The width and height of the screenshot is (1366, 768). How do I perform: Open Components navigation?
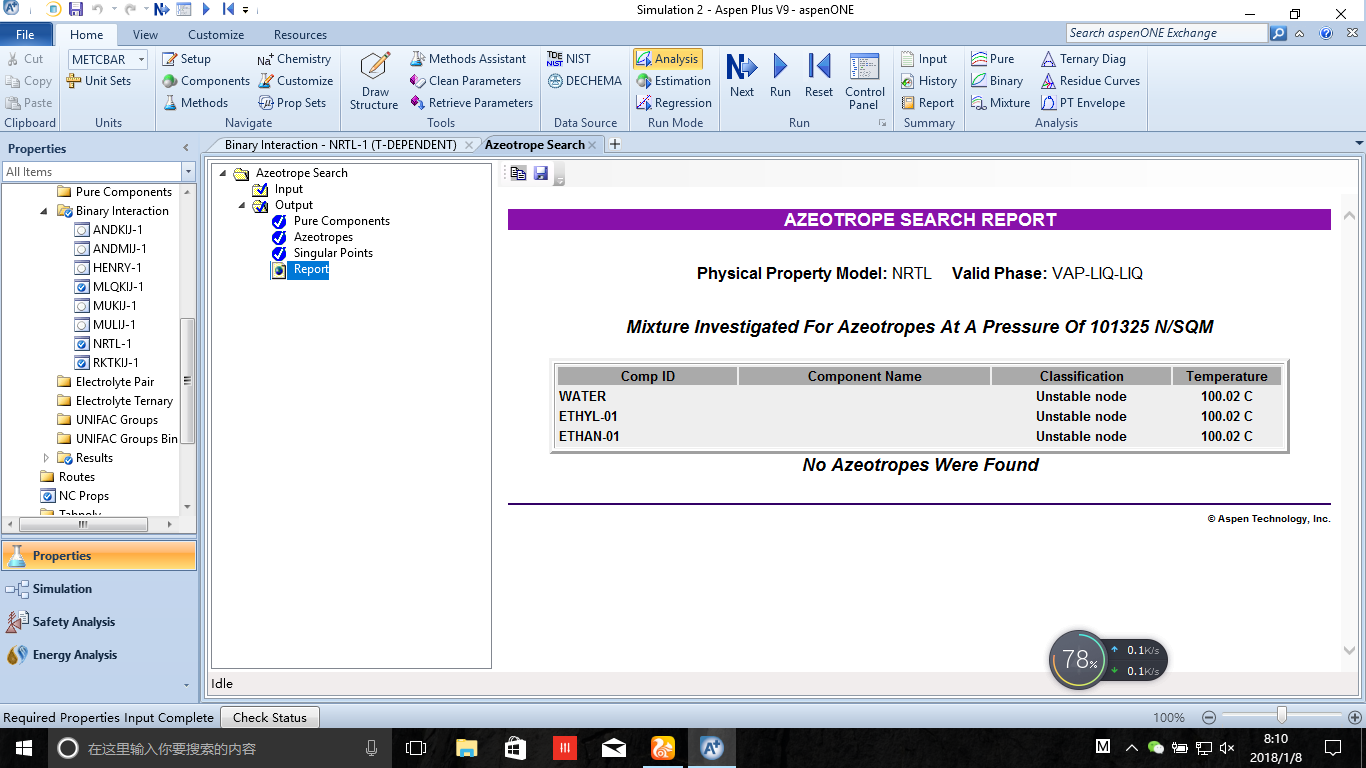point(206,81)
